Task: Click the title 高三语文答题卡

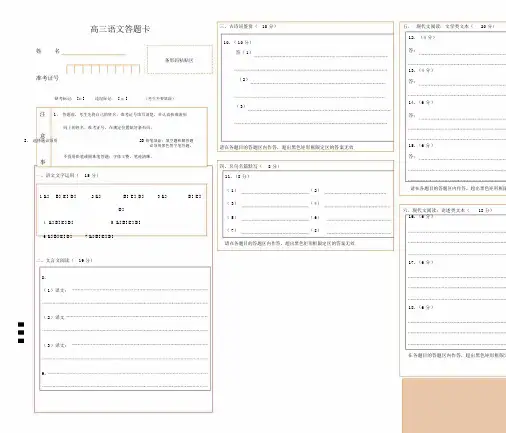Action: [120, 29]
